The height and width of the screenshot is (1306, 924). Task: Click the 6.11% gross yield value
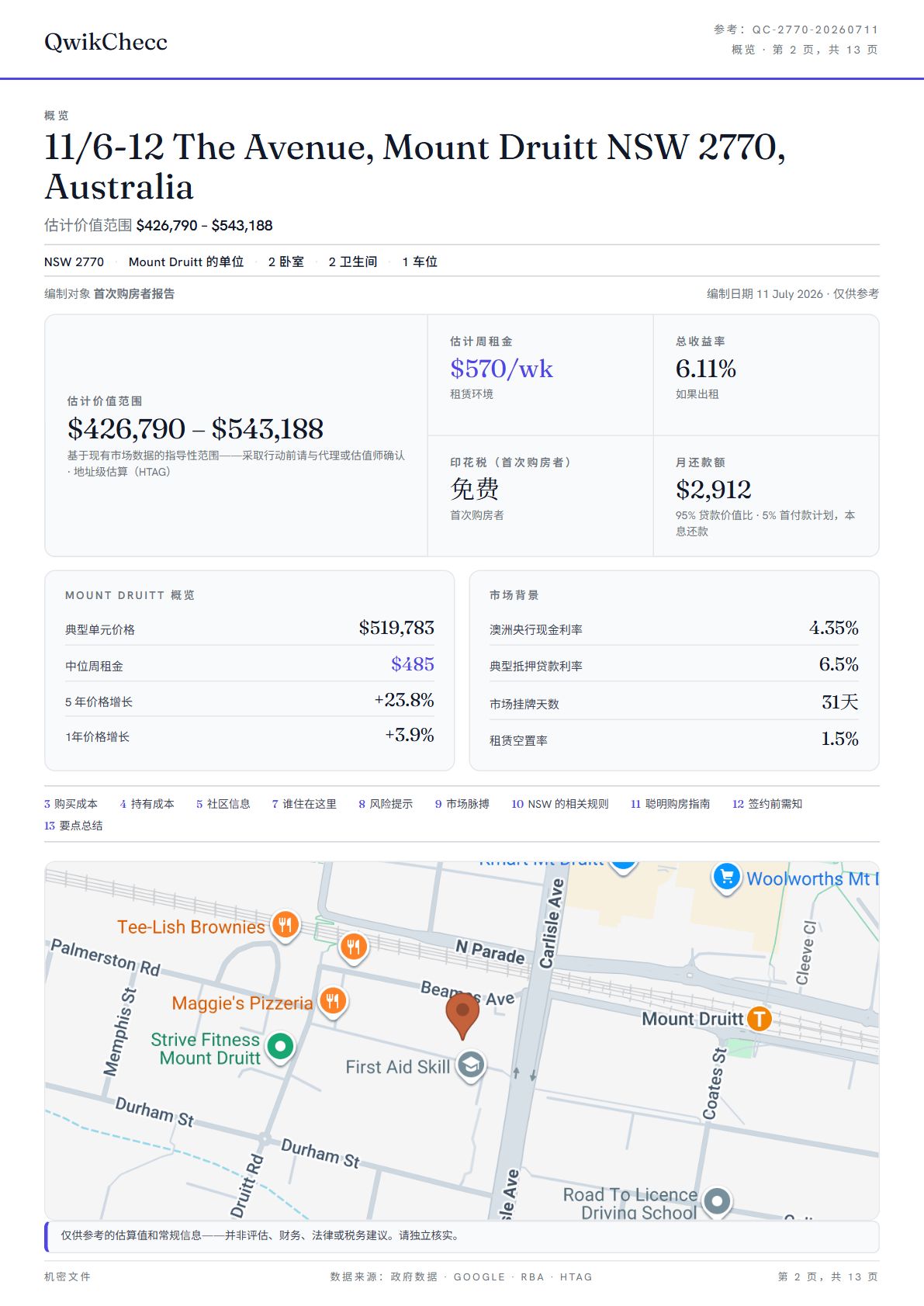click(705, 369)
